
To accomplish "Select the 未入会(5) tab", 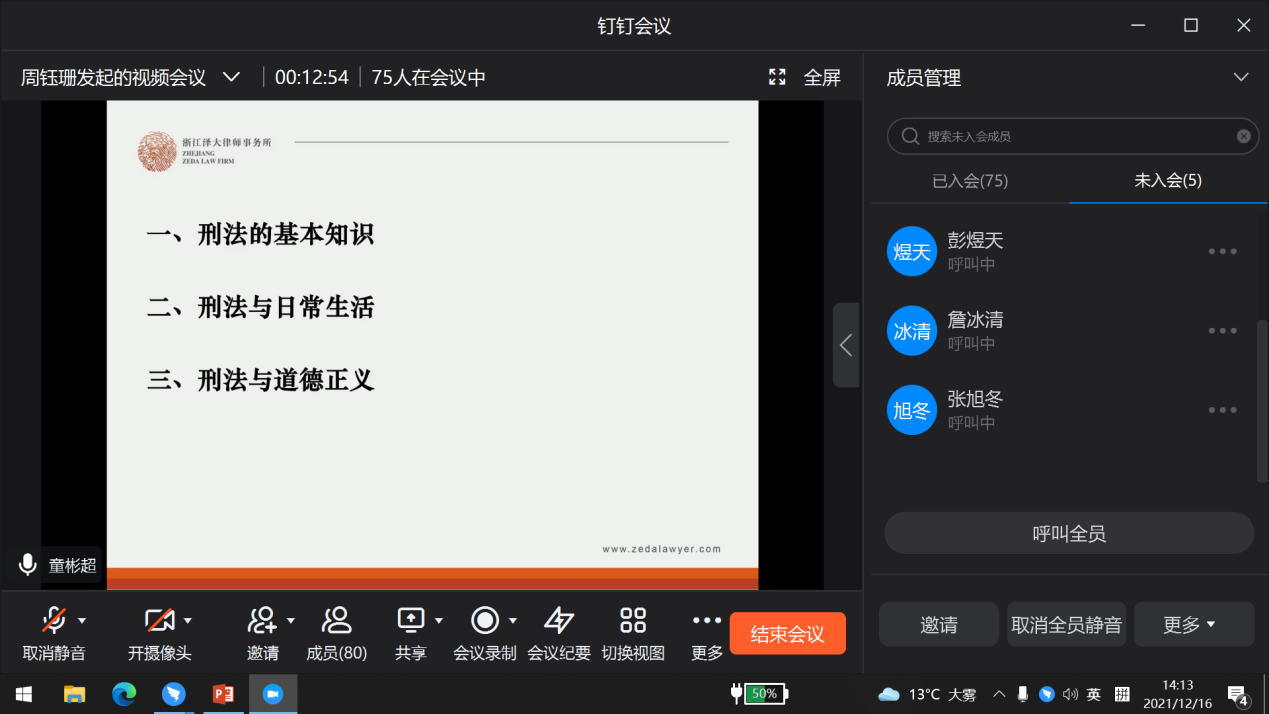I will [x=1168, y=181].
